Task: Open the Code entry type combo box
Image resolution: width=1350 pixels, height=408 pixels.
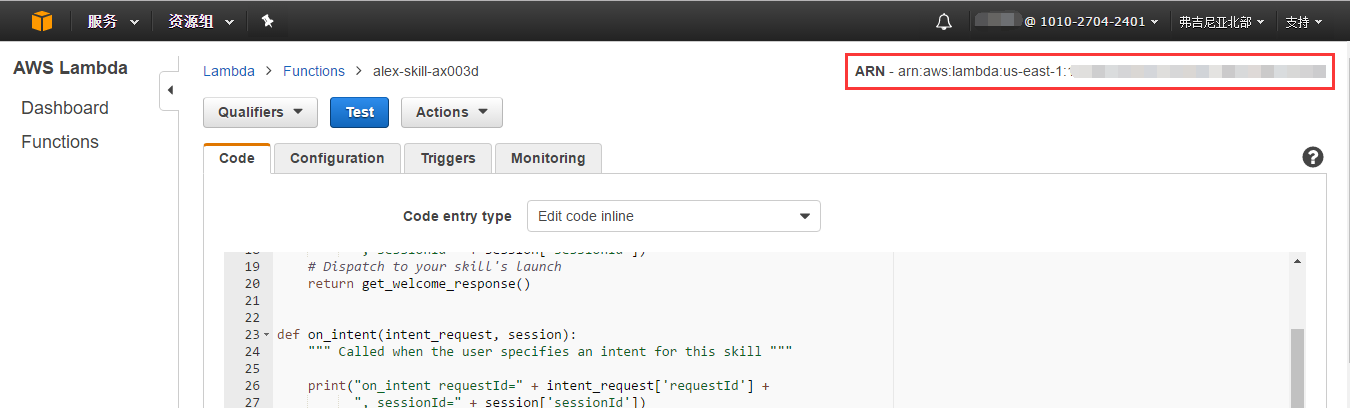Action: 673,216
